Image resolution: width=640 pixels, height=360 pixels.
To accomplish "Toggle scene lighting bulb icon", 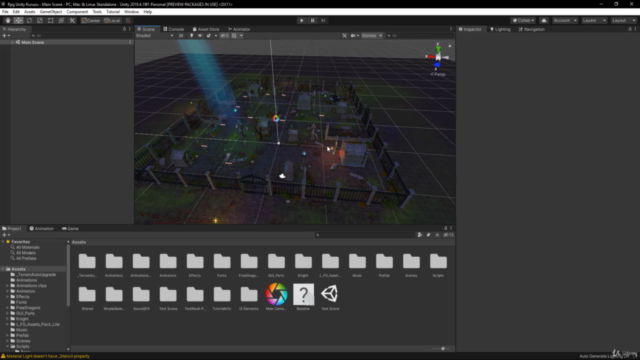I will click(x=191, y=36).
